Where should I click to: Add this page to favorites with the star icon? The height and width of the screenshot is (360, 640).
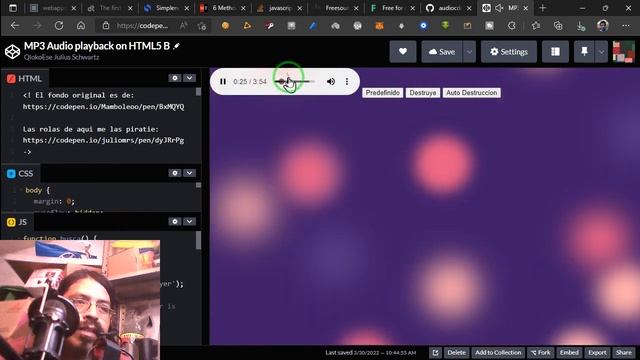(202, 26)
